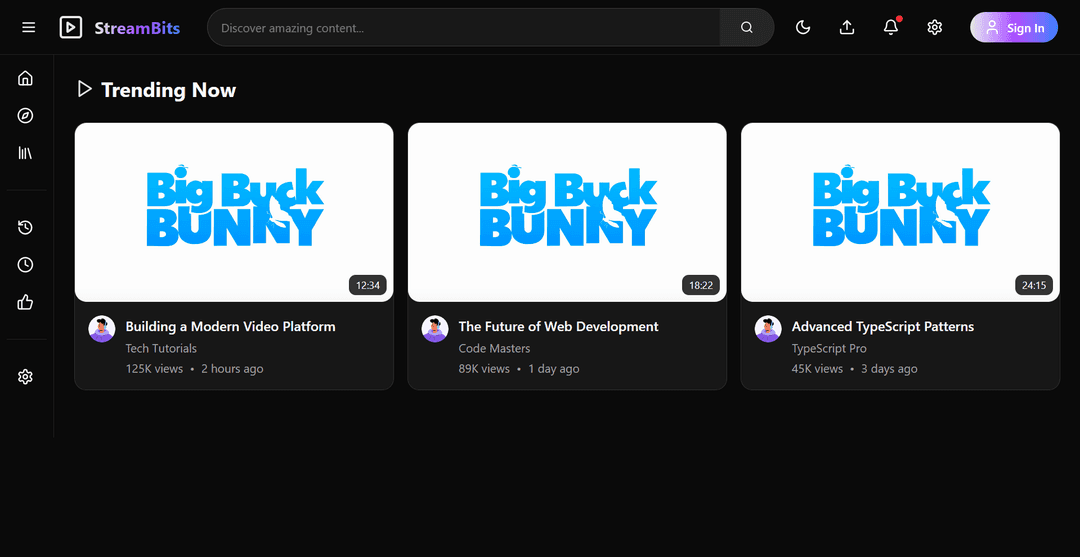Click the Trending Now heading
Viewport: 1080px width, 557px height.
169,90
